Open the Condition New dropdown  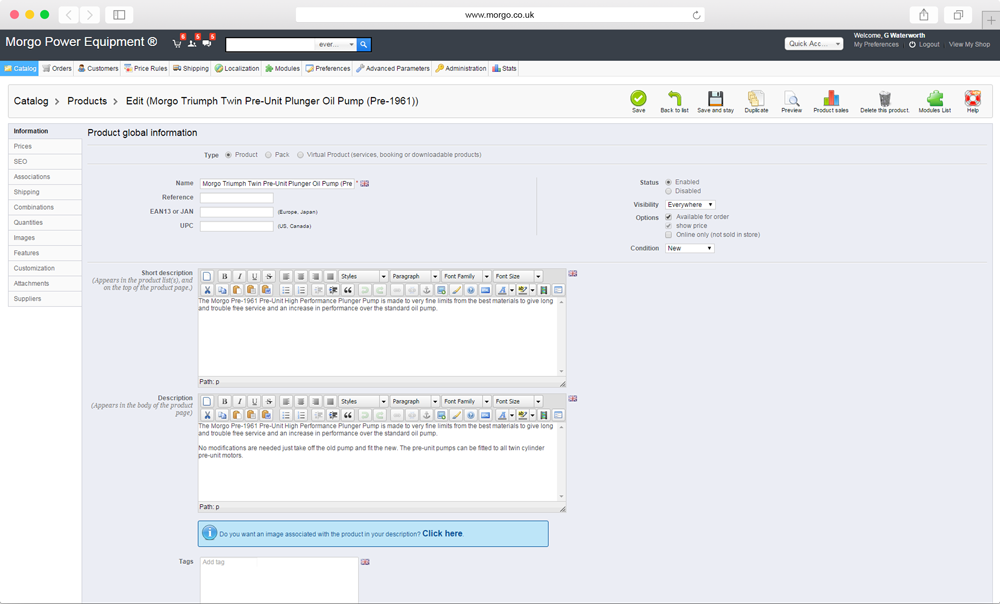coord(689,248)
